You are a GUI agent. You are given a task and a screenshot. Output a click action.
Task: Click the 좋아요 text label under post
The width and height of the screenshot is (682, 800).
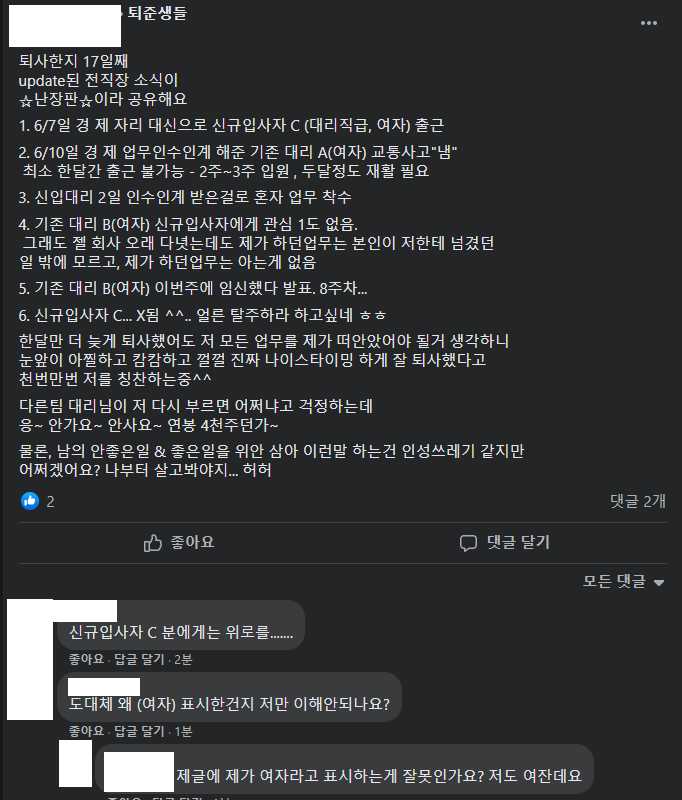[x=192, y=542]
